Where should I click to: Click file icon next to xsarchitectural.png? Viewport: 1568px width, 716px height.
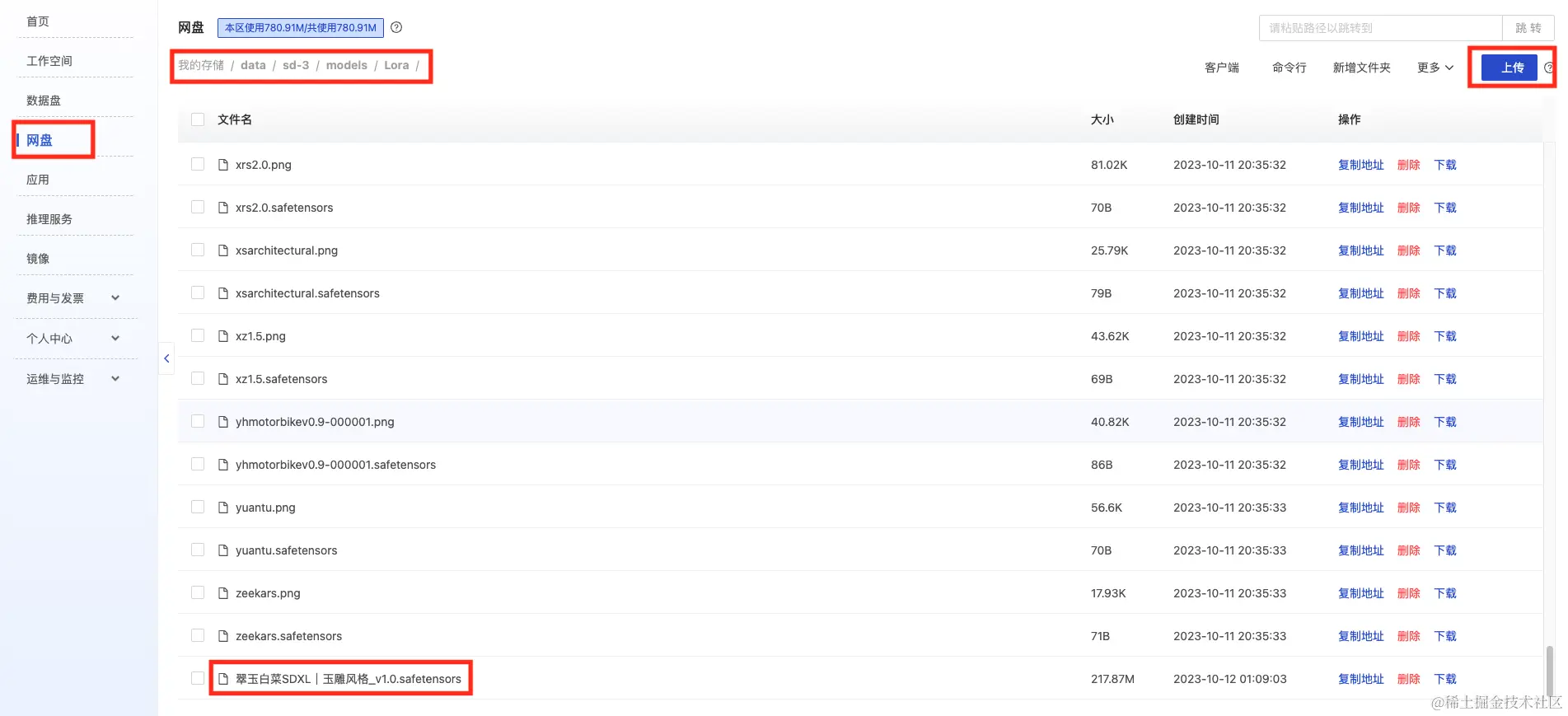coord(222,250)
